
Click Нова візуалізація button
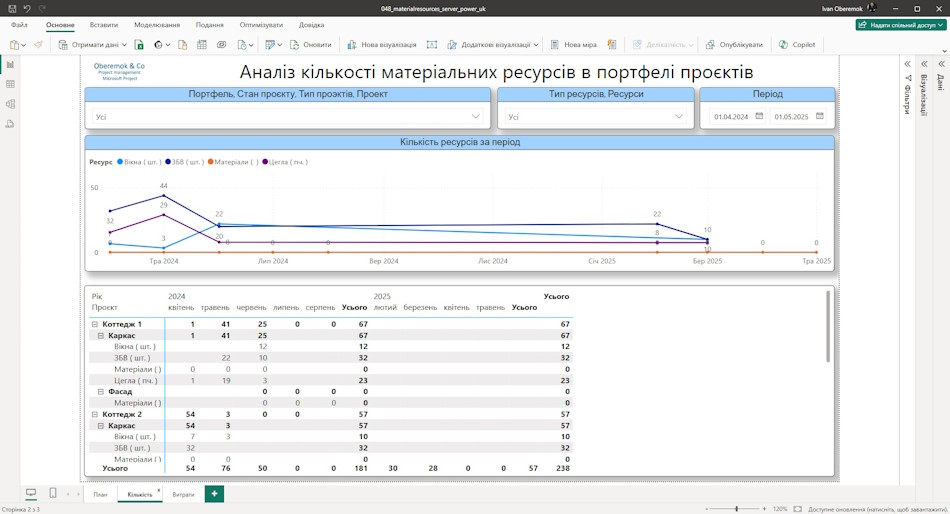[x=382, y=45]
